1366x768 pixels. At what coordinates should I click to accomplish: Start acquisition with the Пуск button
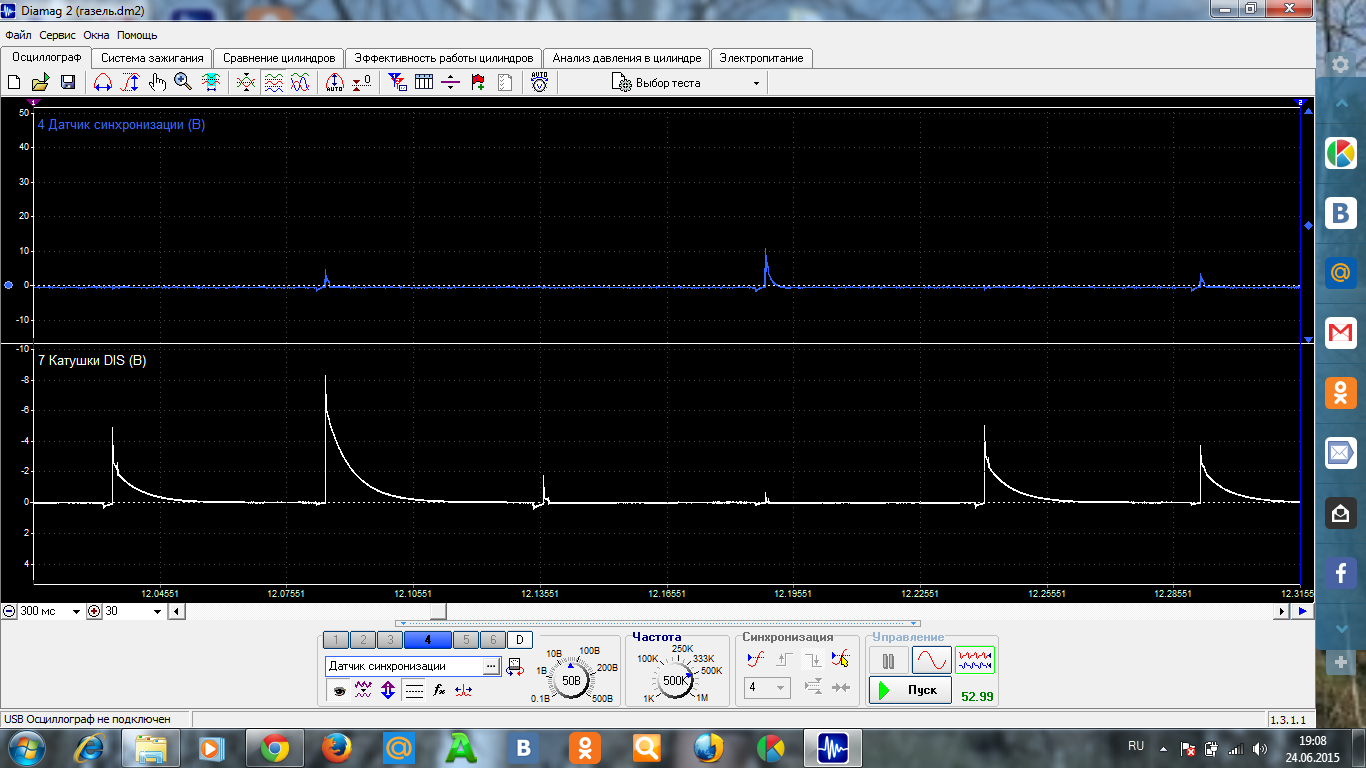[910, 690]
